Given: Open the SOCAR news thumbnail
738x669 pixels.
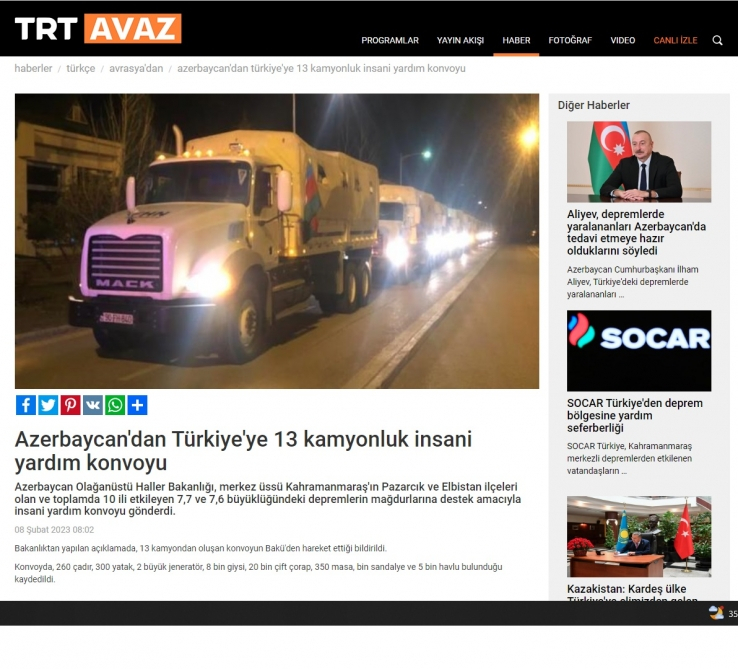Looking at the screenshot, I should click(639, 350).
